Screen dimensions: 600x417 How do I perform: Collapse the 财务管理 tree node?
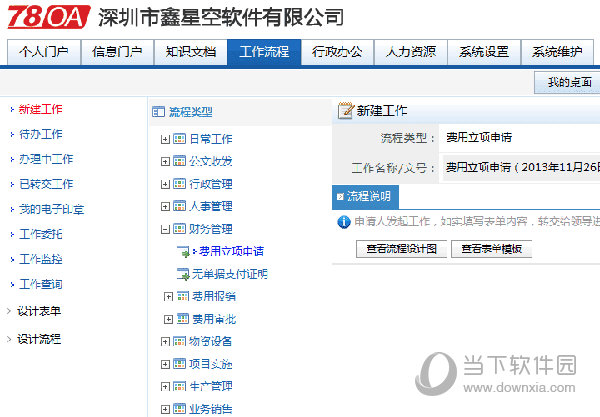(x=165, y=229)
